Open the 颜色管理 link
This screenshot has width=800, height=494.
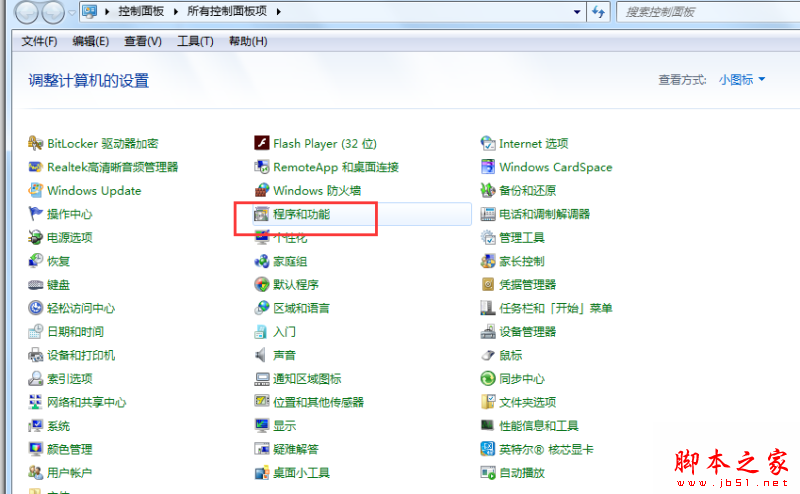point(70,449)
